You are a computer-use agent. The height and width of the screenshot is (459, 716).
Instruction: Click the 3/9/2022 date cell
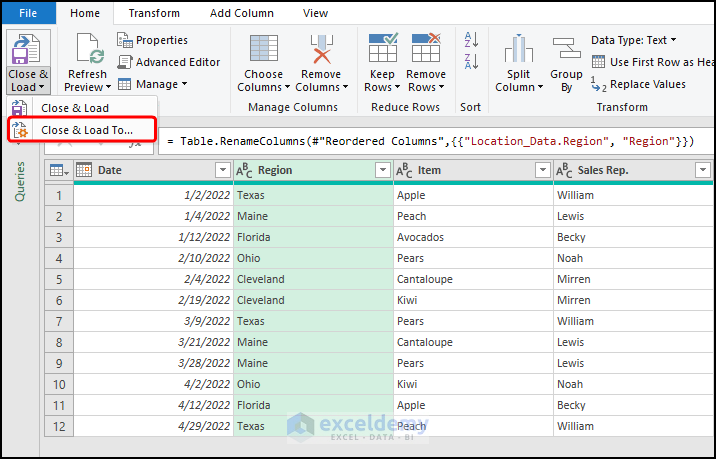click(153, 321)
